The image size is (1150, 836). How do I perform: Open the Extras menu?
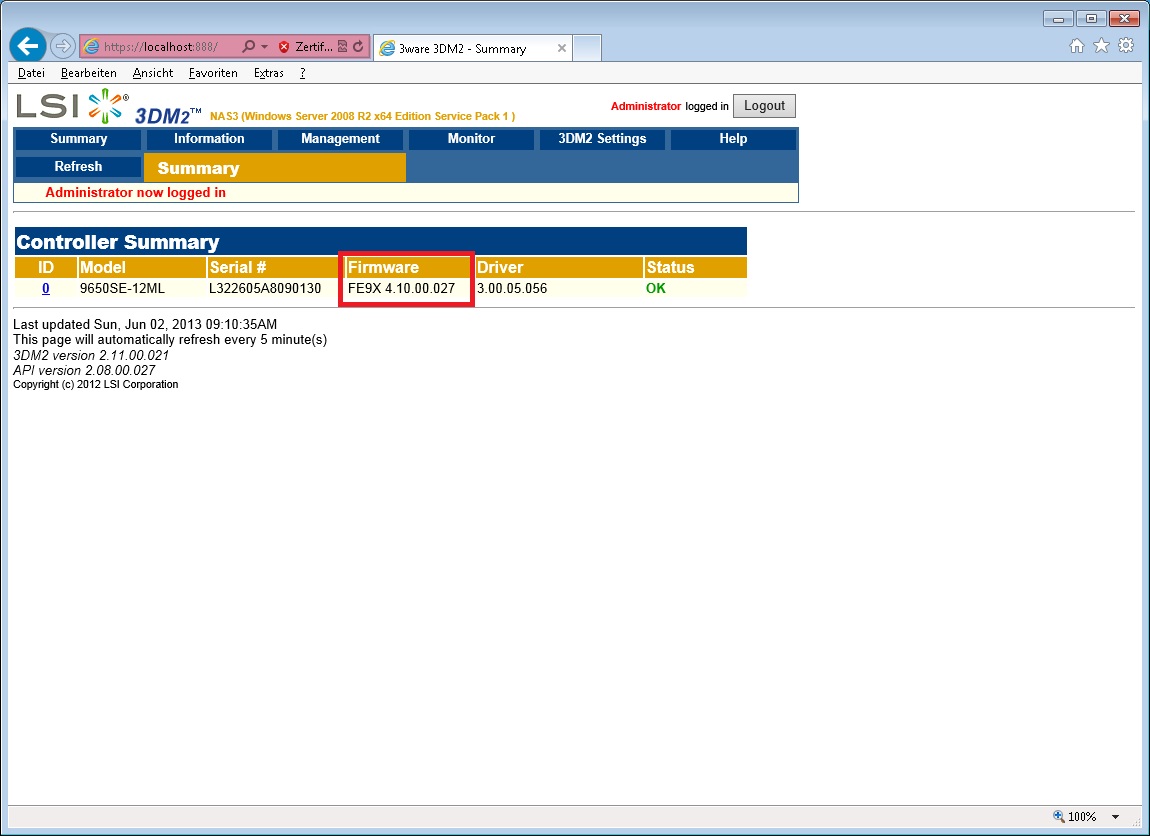click(x=268, y=73)
